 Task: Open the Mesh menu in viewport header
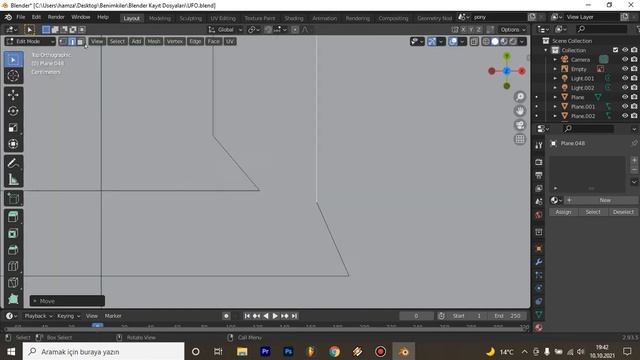click(153, 41)
